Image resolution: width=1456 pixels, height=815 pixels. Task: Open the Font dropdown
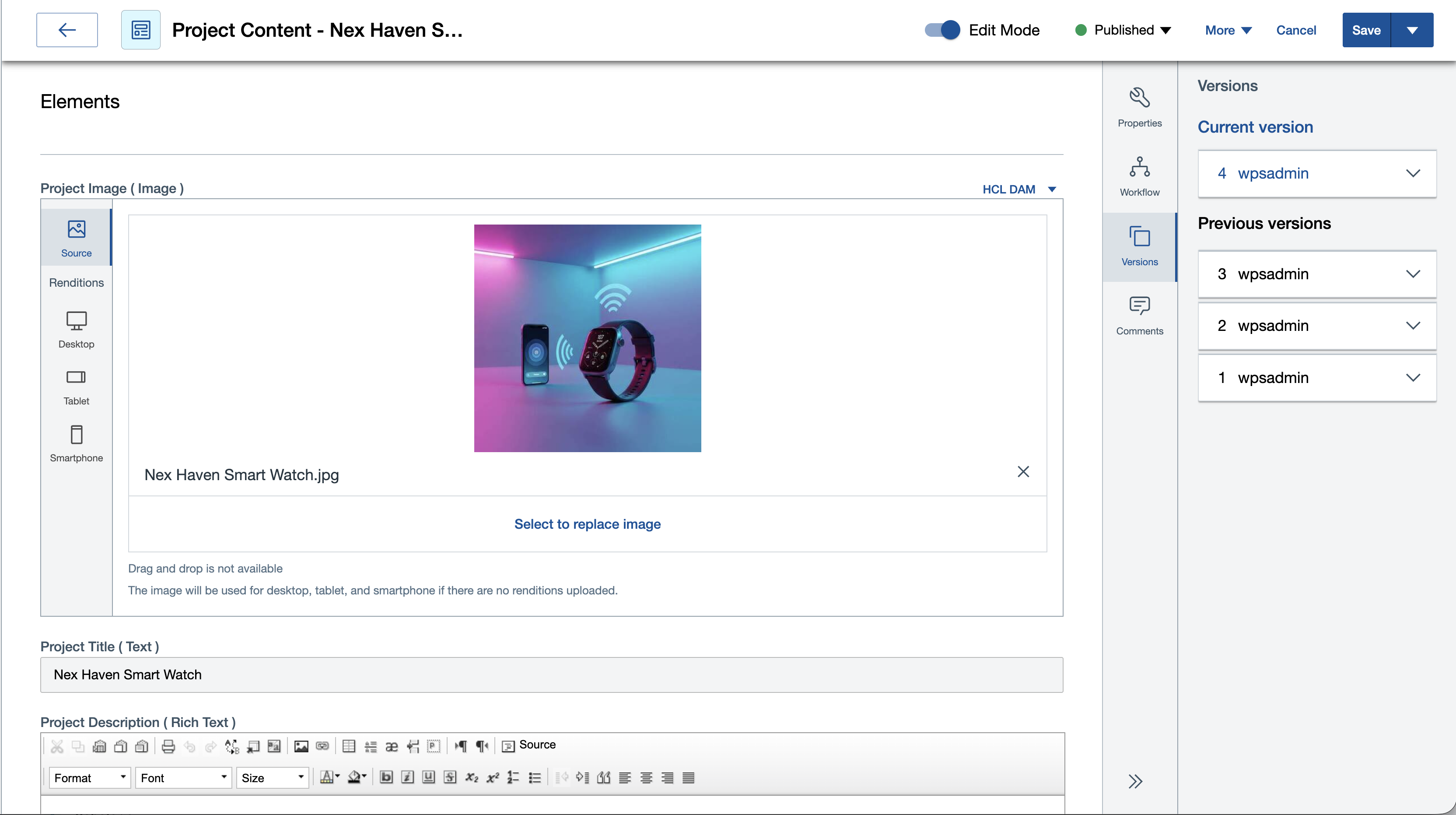tap(184, 778)
